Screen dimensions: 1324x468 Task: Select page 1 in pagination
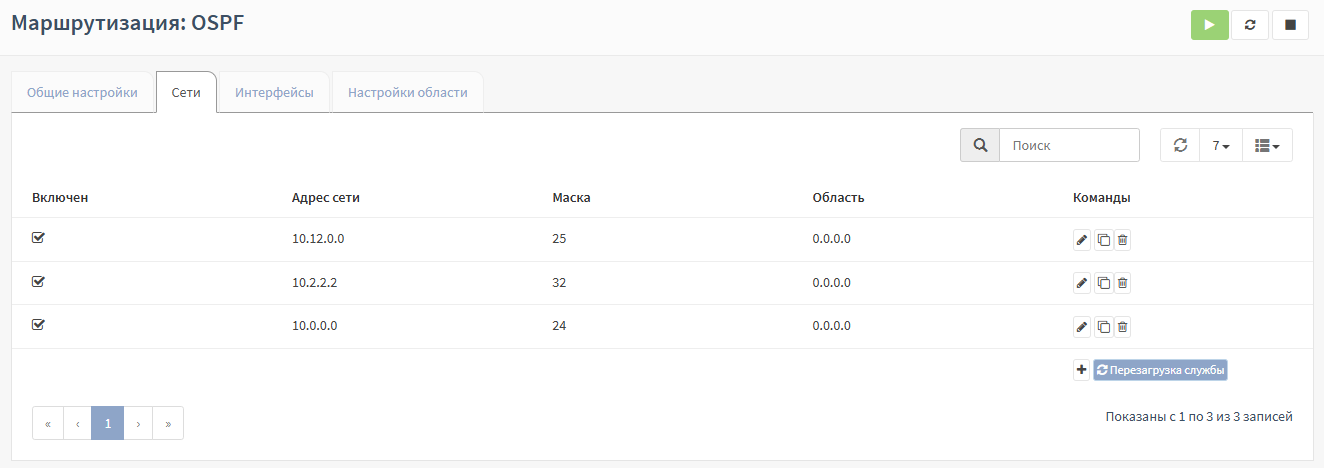107,423
